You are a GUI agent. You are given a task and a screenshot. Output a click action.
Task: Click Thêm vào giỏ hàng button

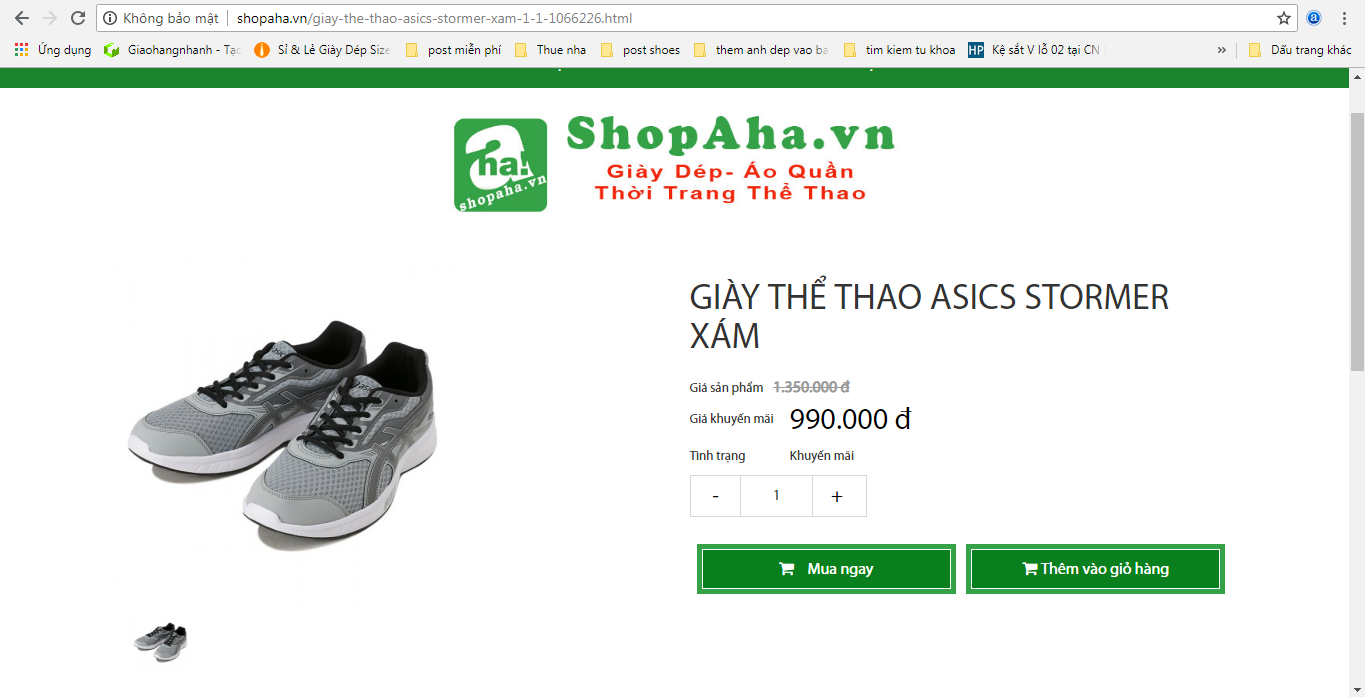tap(1095, 569)
